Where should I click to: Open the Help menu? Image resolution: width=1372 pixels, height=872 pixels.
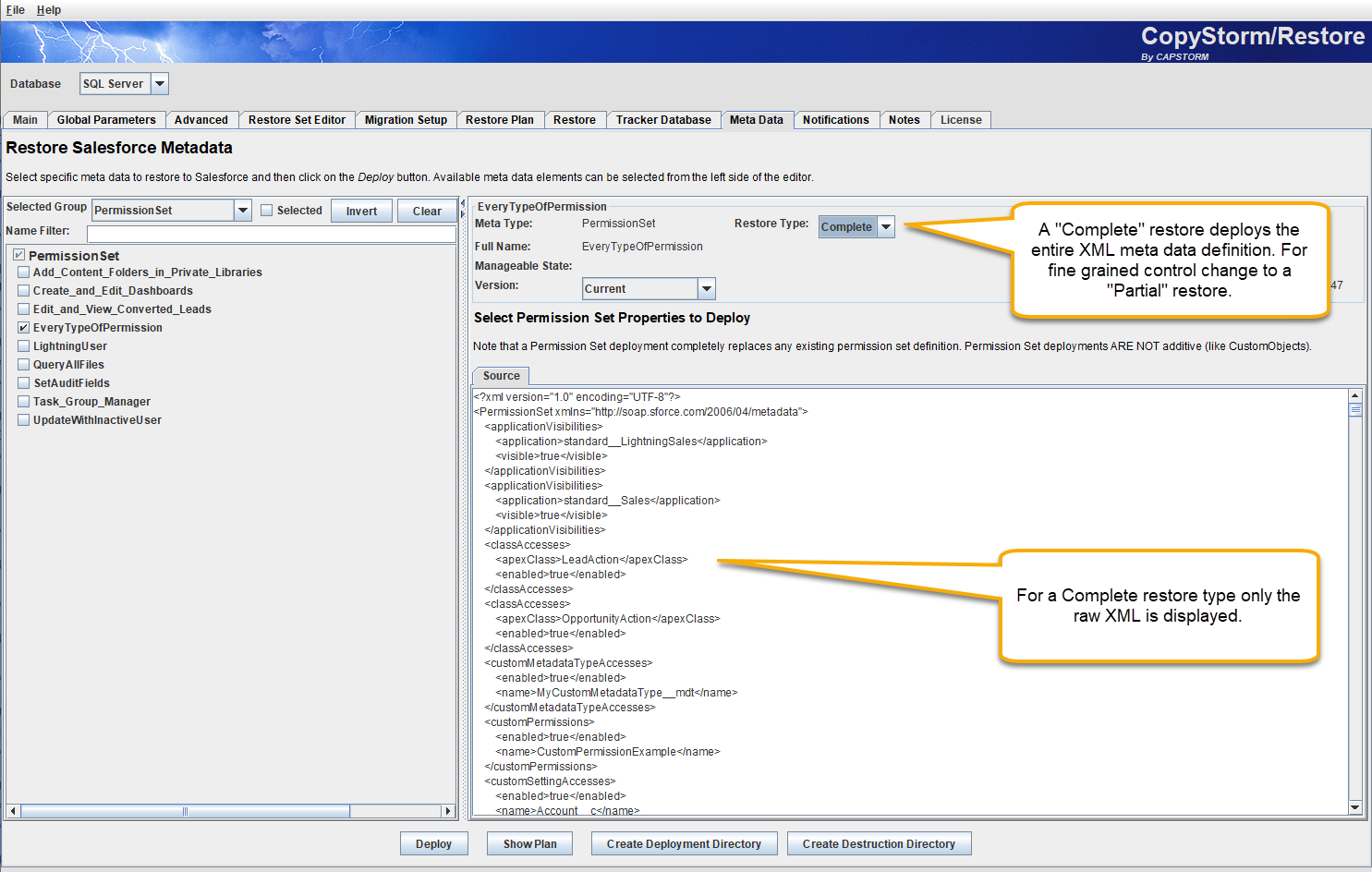(49, 10)
